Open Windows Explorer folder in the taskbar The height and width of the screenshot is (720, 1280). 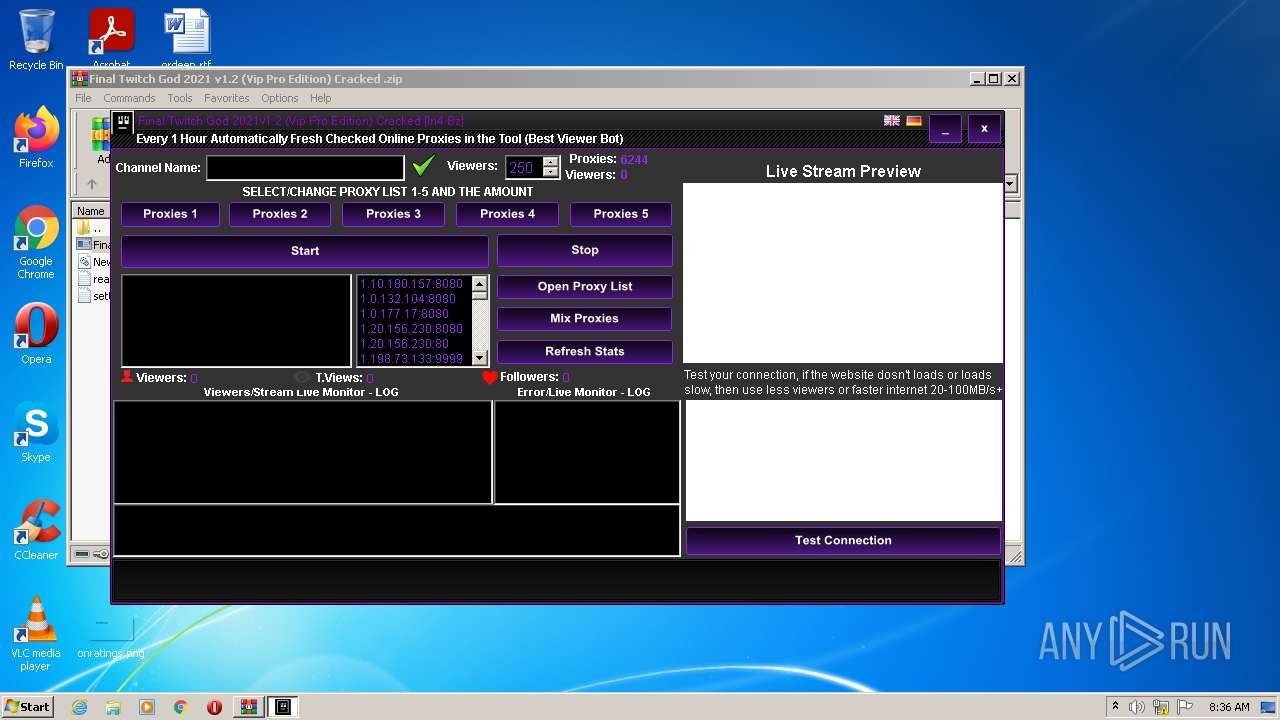(x=113, y=707)
